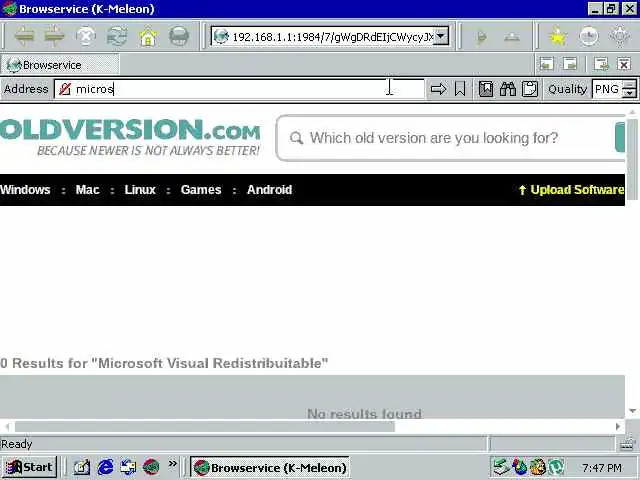Click the Back navigation arrow icon
This screenshot has height=480, width=640.
point(24,37)
